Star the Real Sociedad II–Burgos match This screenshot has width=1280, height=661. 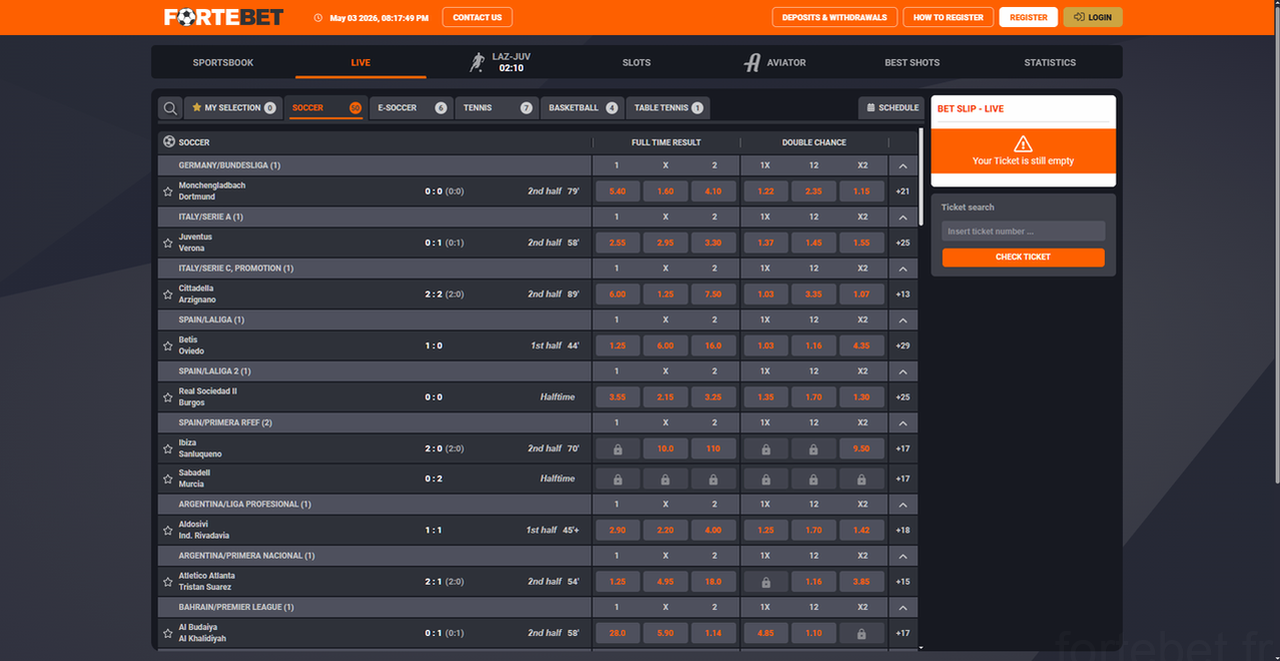tap(168, 397)
